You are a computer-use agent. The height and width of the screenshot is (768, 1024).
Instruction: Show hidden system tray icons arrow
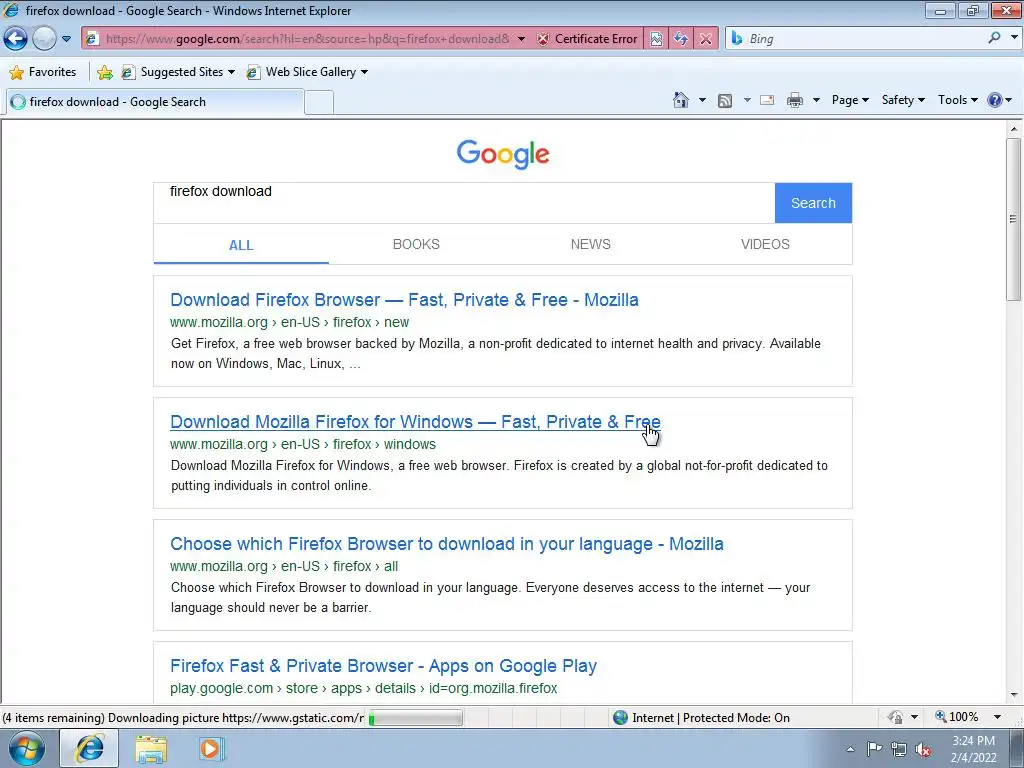850,749
